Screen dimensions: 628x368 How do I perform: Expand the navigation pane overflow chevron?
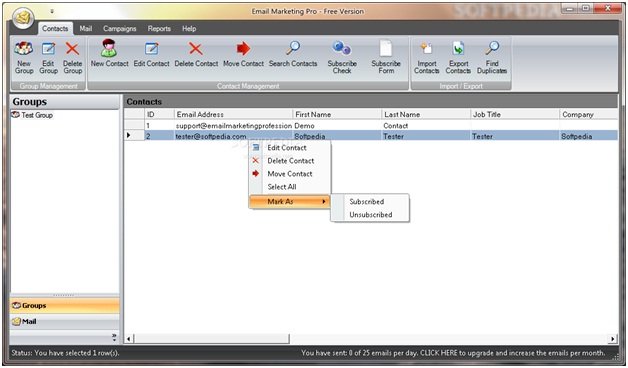pyautogui.click(x=114, y=337)
